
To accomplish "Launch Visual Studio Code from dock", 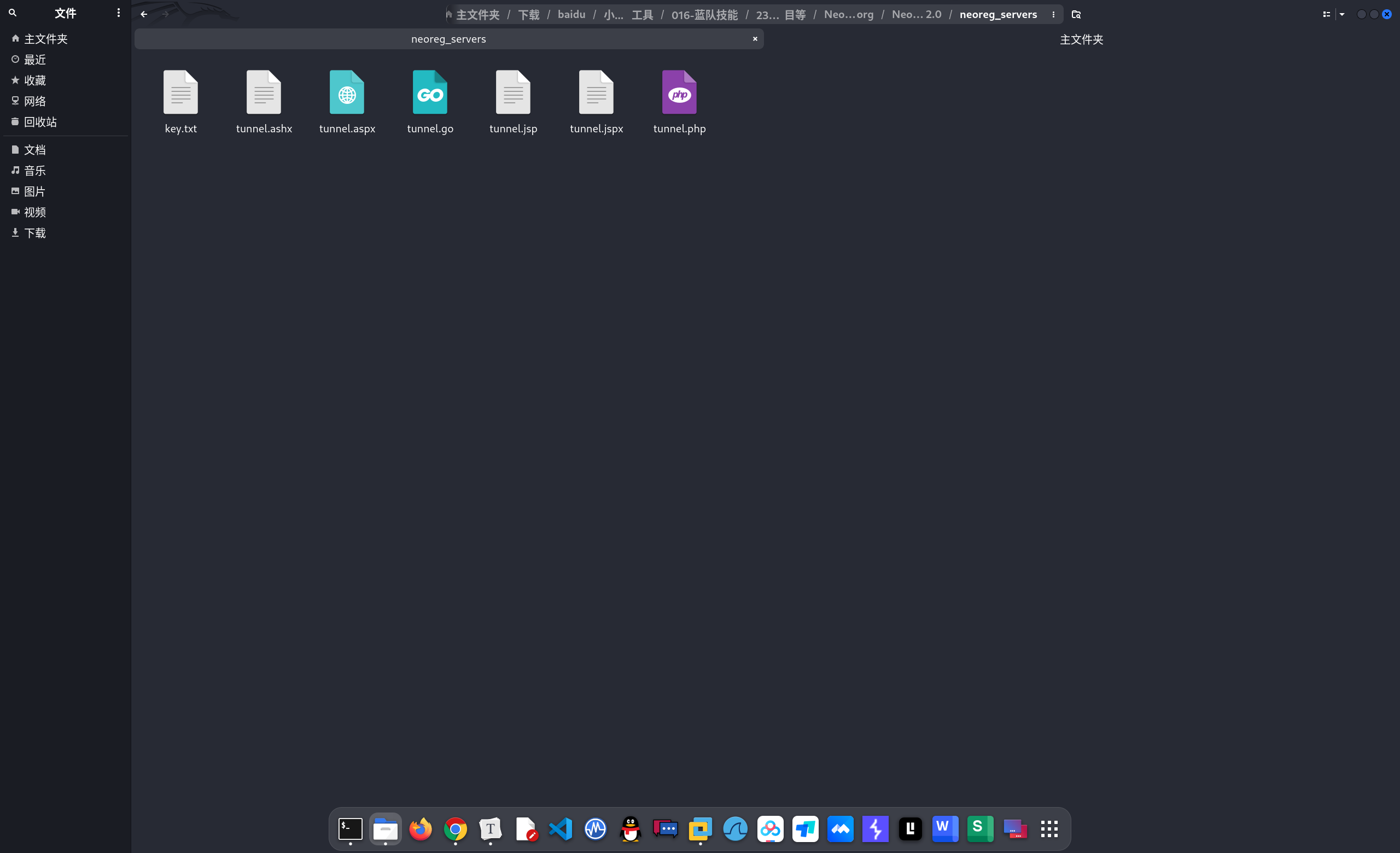I will point(560,829).
